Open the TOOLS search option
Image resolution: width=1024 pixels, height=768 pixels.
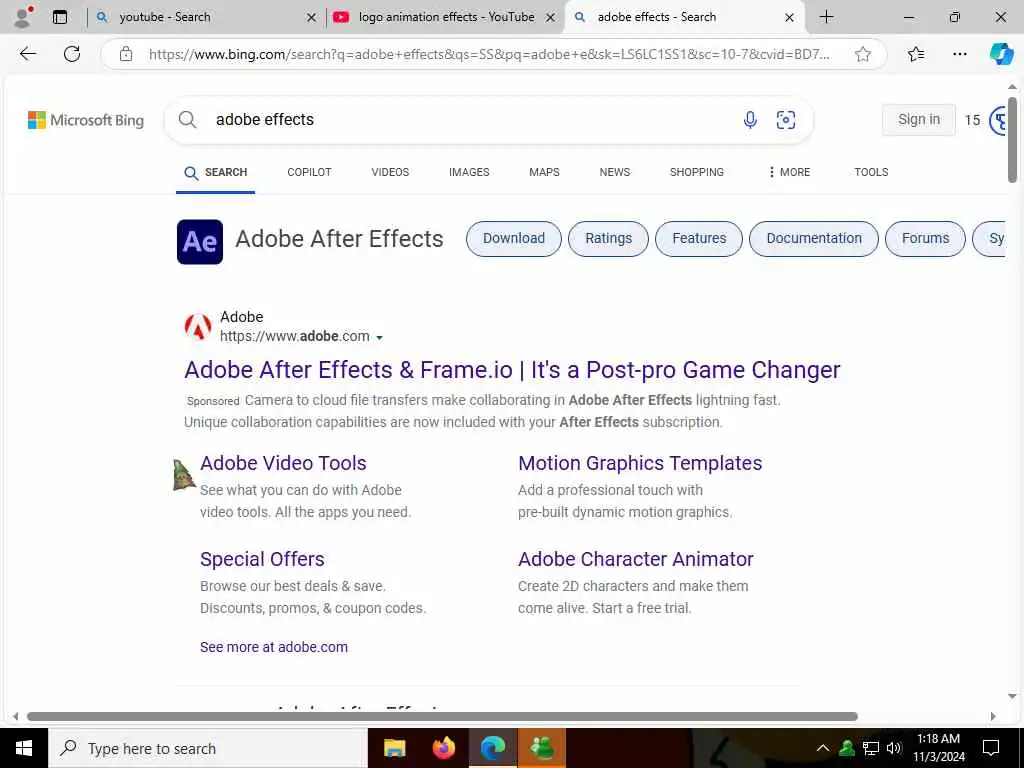871,172
